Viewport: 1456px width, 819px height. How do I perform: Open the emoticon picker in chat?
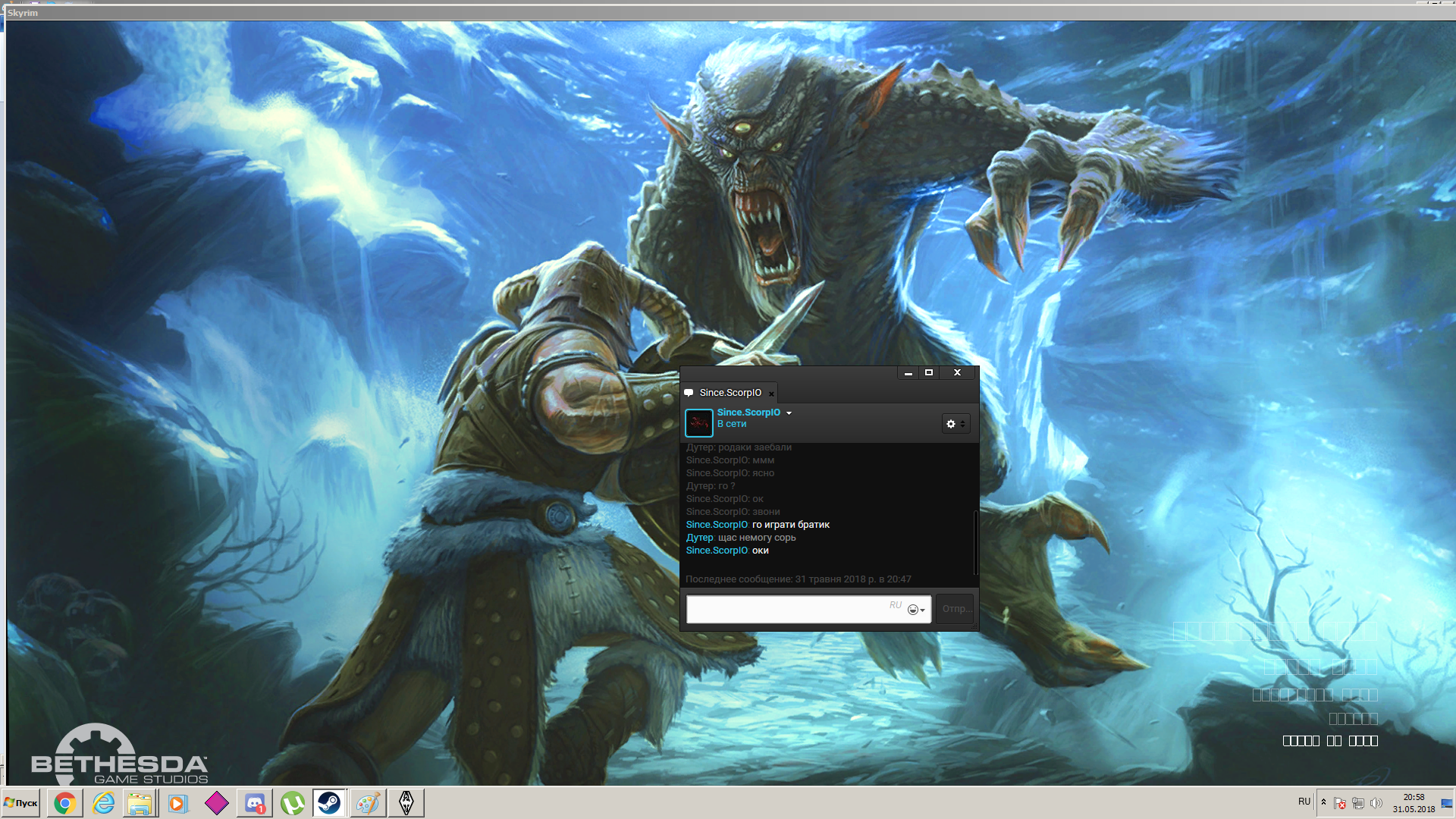point(916,610)
